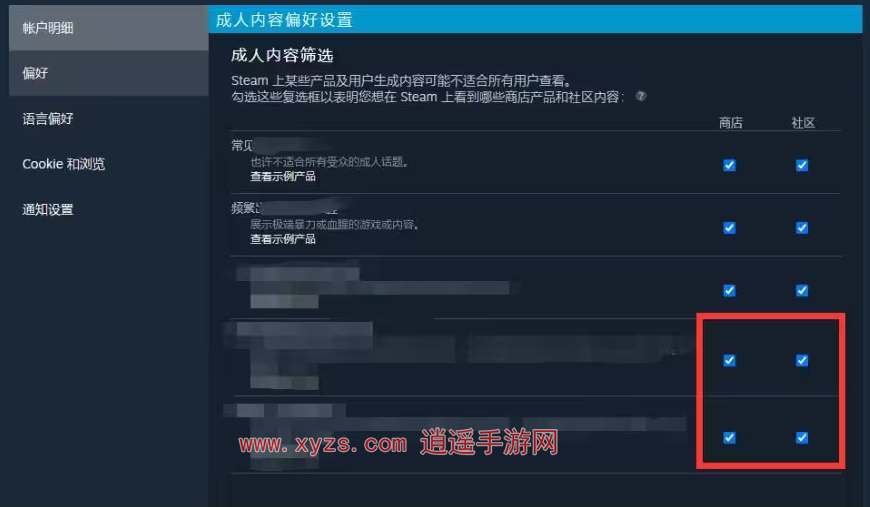Uncheck lower 社区 checkbox inside red box

802,438
